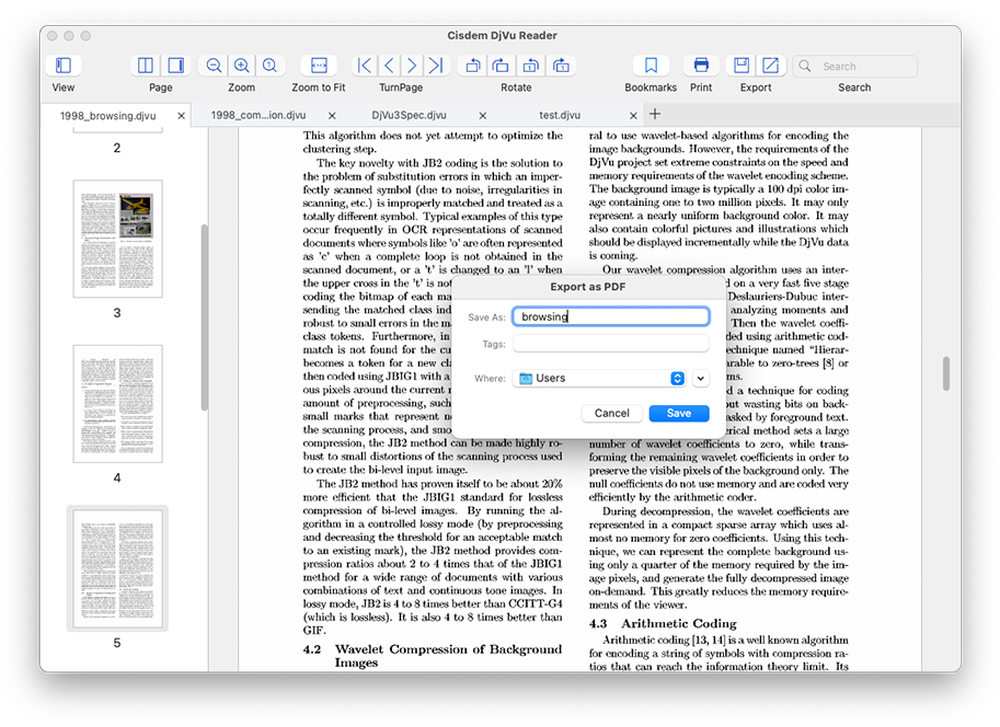Switch to the test.djvu tab
The width and height of the screenshot is (1000, 727).
tap(559, 115)
